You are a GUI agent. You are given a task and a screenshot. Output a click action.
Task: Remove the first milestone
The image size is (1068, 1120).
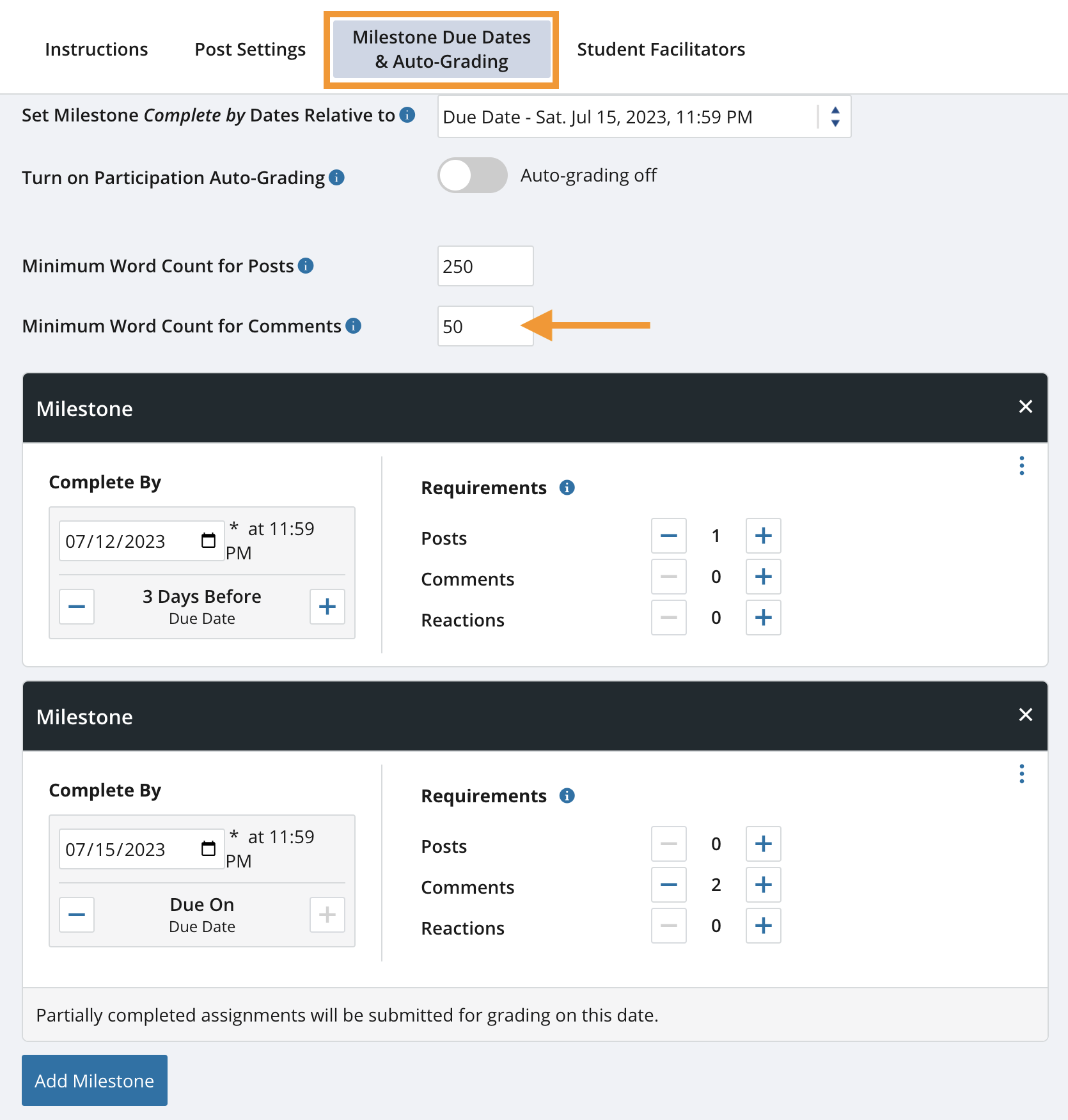click(1026, 407)
